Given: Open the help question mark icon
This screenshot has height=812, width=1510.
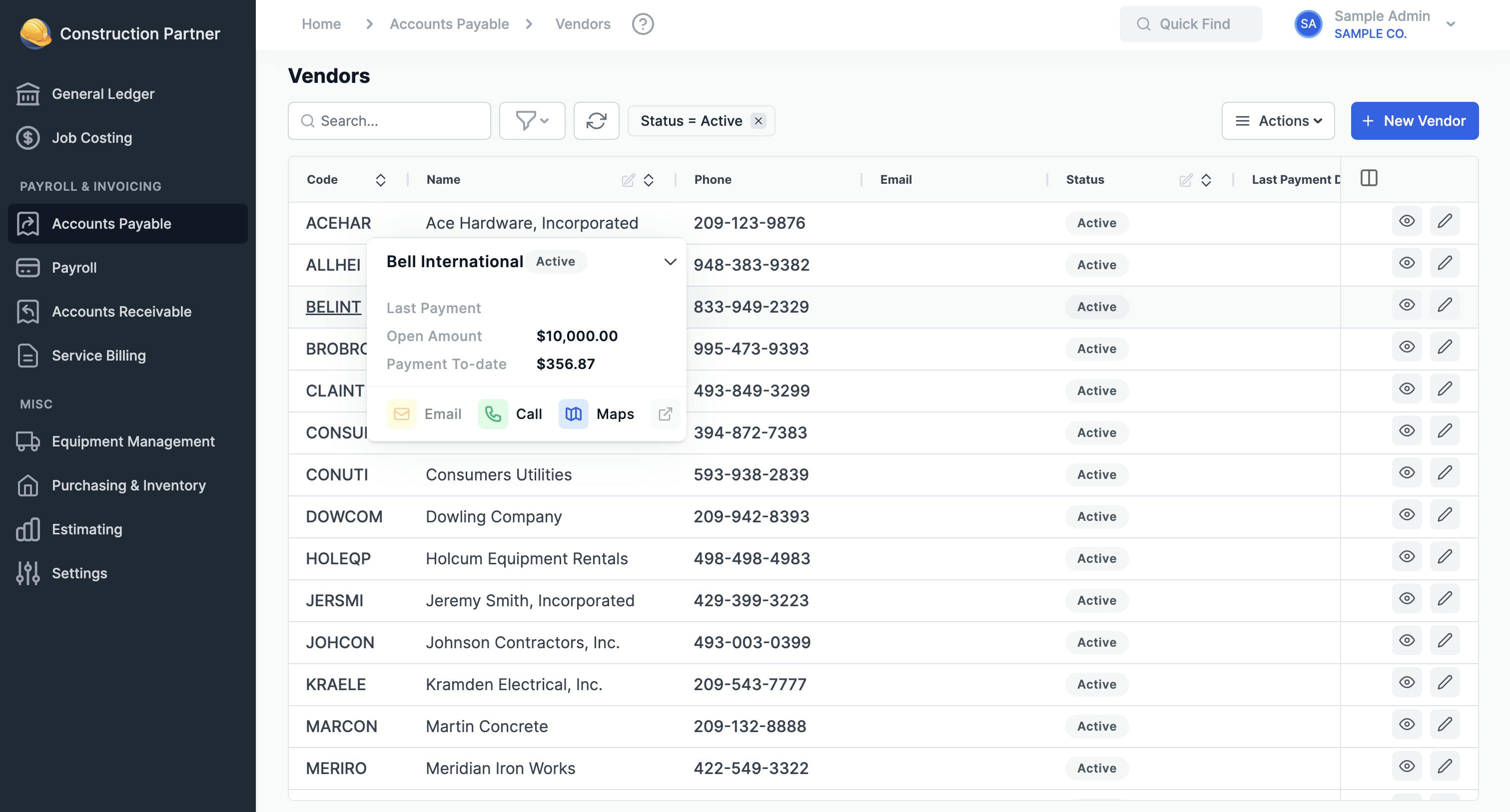Looking at the screenshot, I should click(x=643, y=24).
